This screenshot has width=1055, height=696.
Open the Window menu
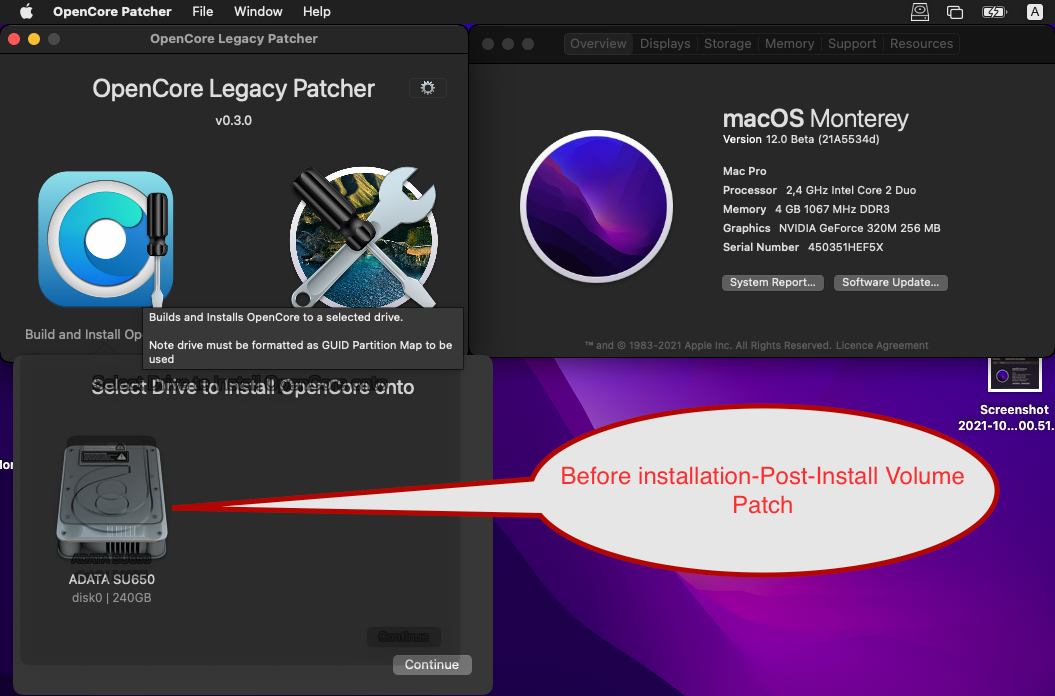(x=258, y=11)
